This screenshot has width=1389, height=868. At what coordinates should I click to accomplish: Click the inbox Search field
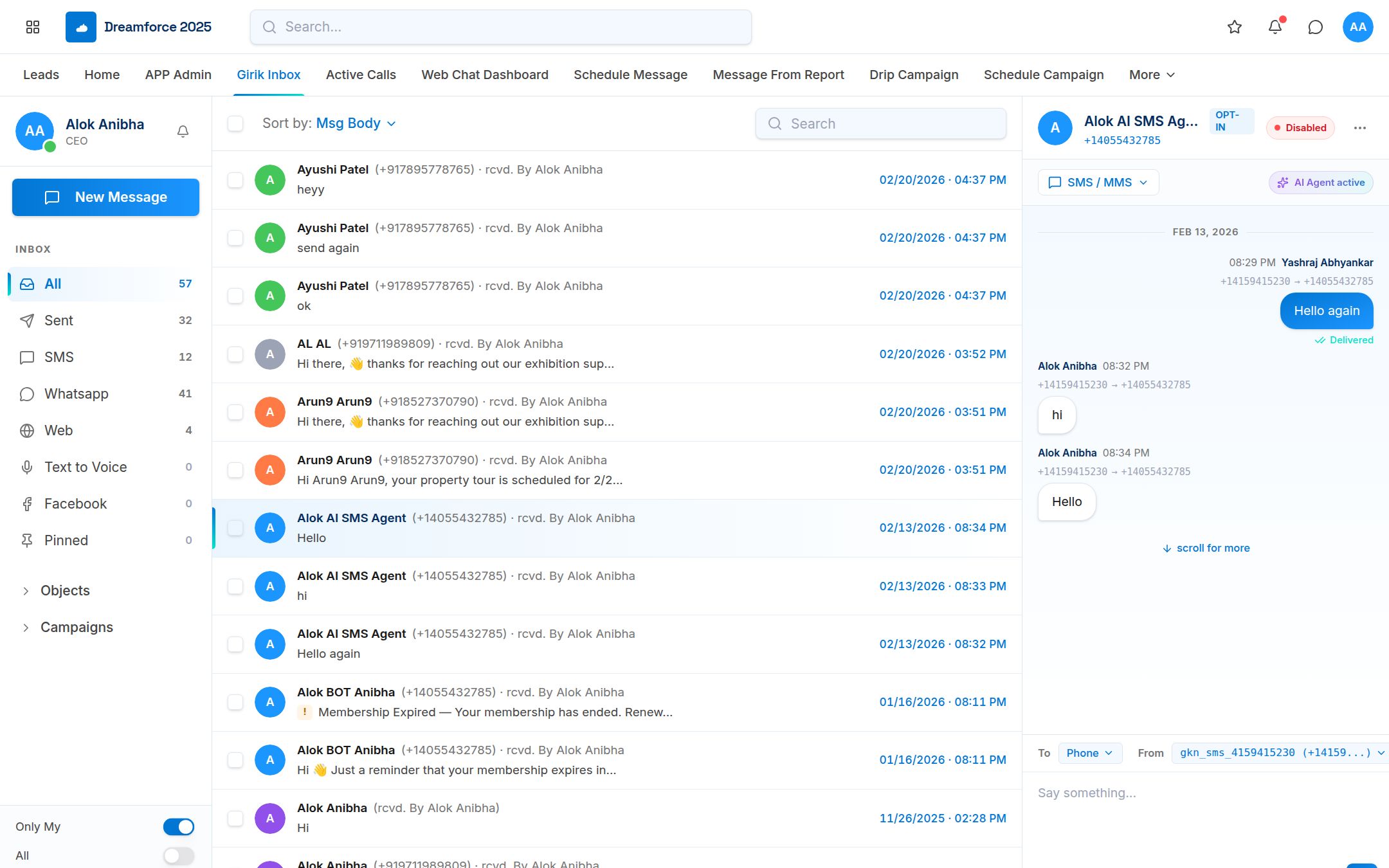click(x=881, y=123)
